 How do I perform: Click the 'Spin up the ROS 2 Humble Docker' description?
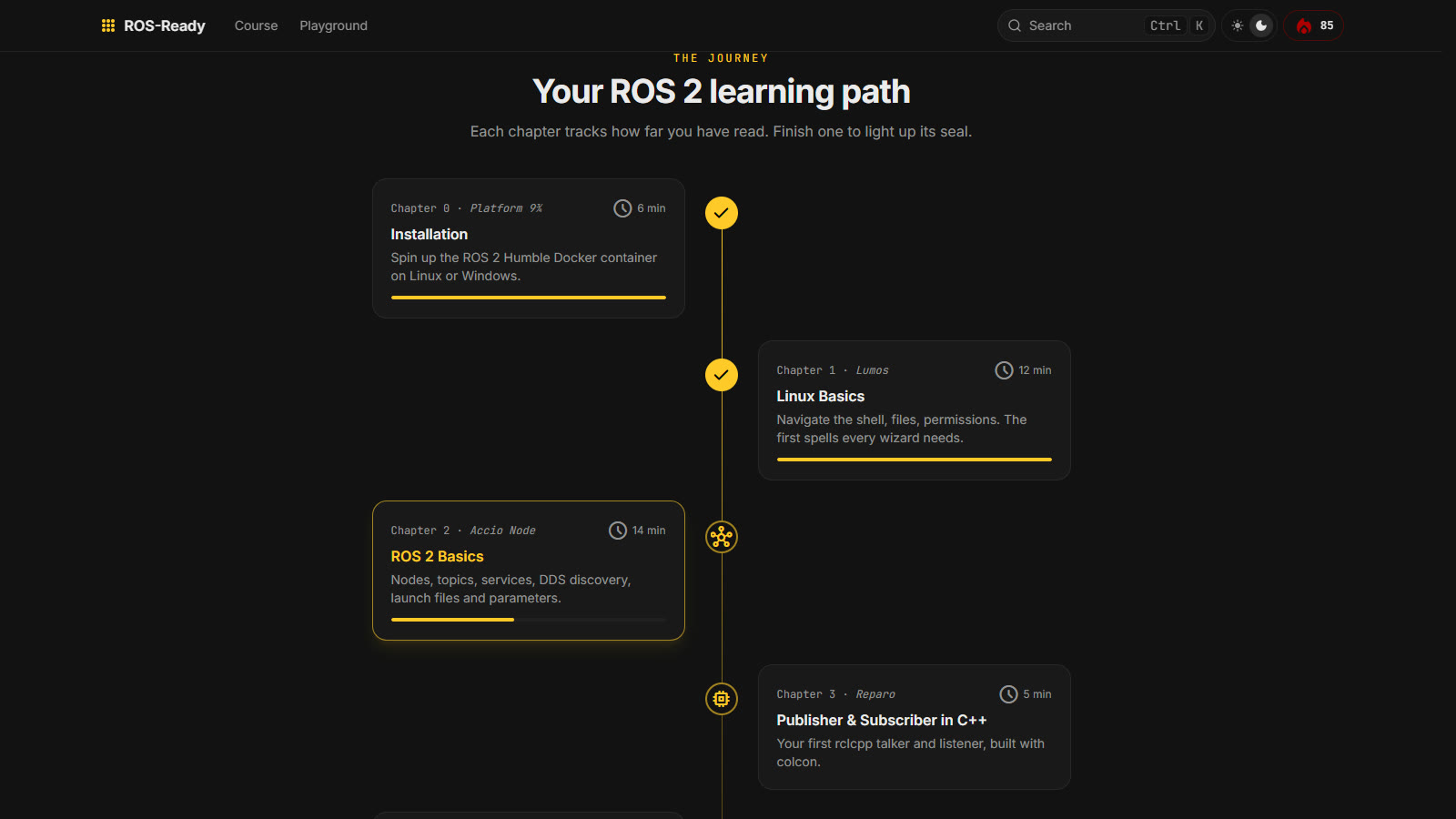coord(524,267)
